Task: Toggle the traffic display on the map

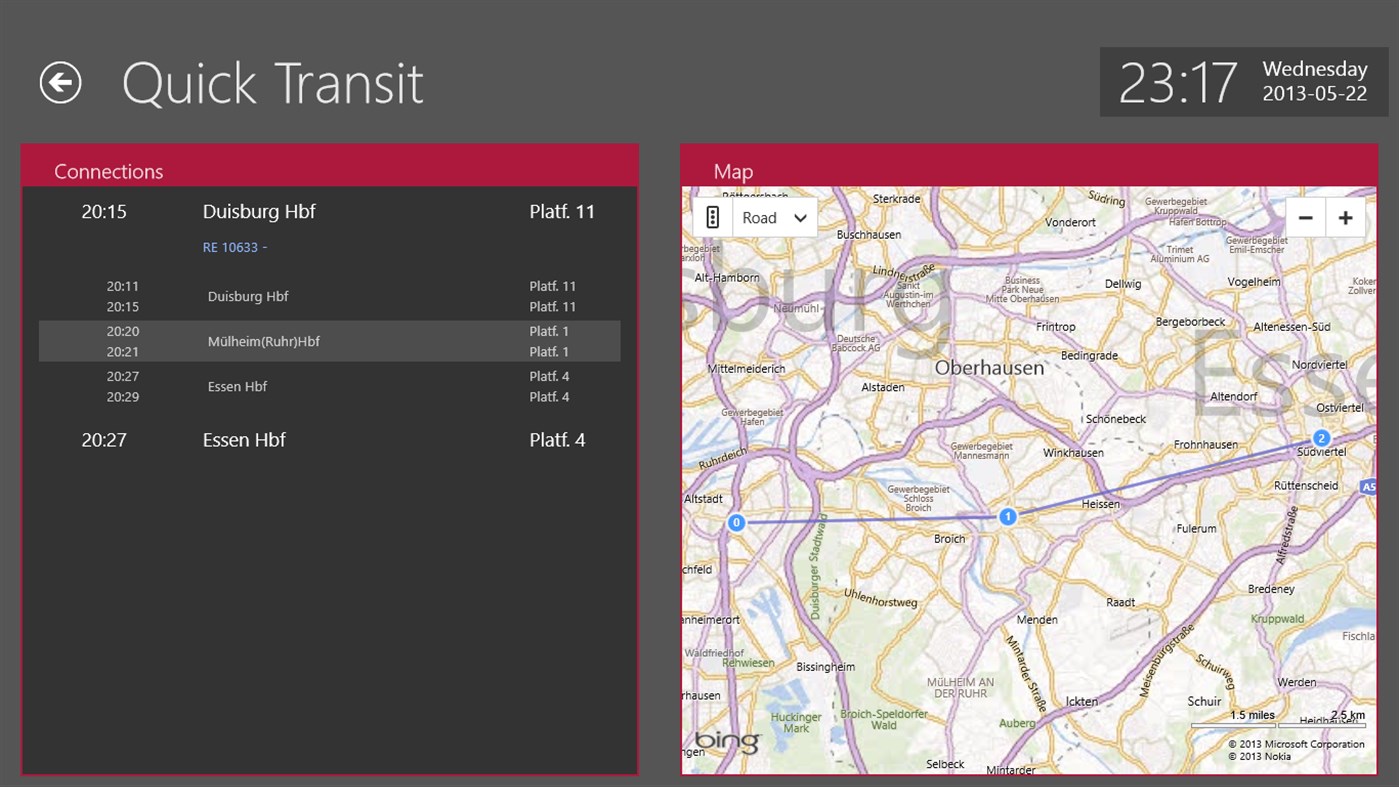Action: (711, 217)
